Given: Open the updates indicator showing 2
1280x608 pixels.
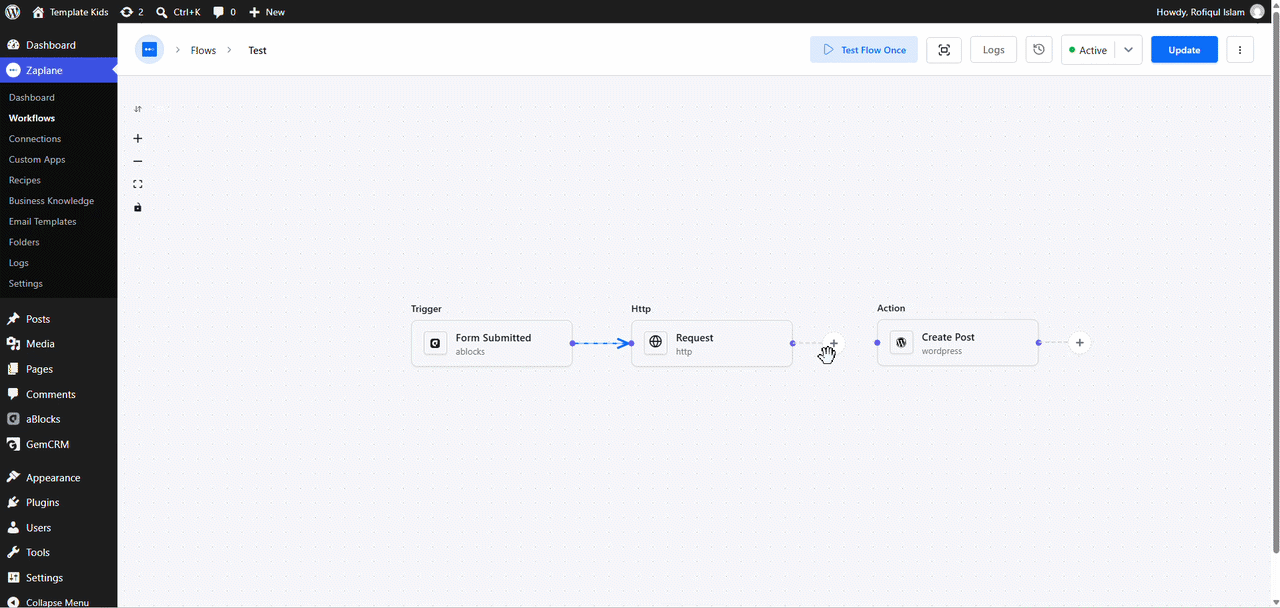Looking at the screenshot, I should point(131,12).
